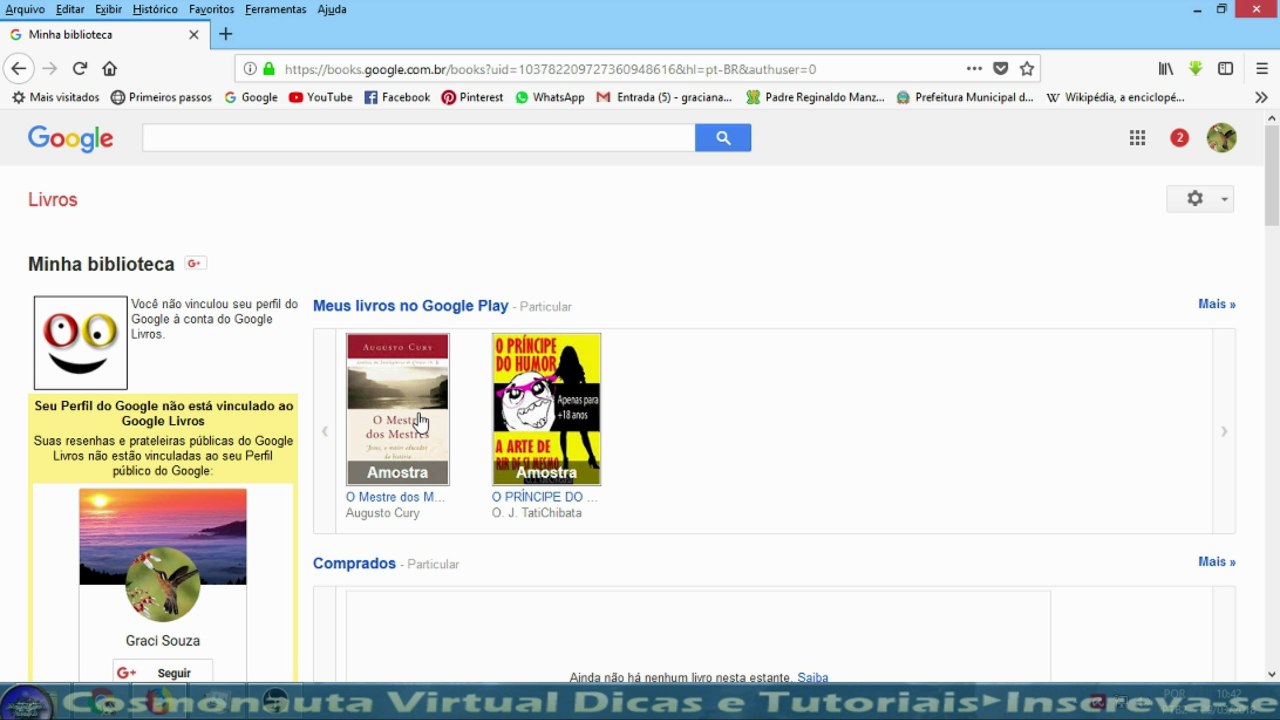Screen dimensions: 1280x720
Task: Open Facebook bookmark in bookmarks bar
Action: tap(397, 97)
